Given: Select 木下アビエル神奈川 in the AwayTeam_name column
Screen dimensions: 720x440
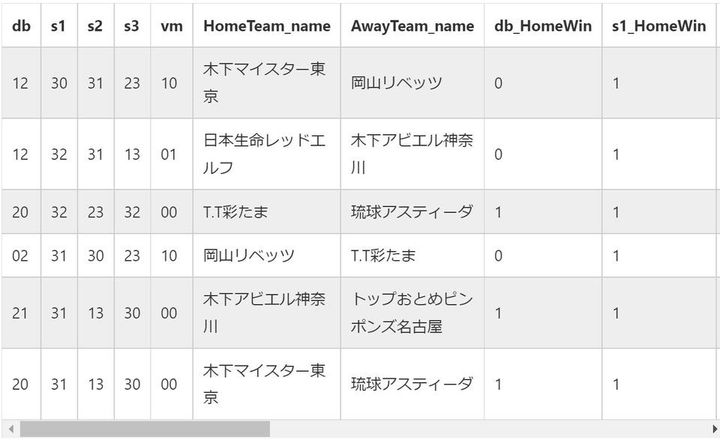Looking at the screenshot, I should click(x=412, y=154).
